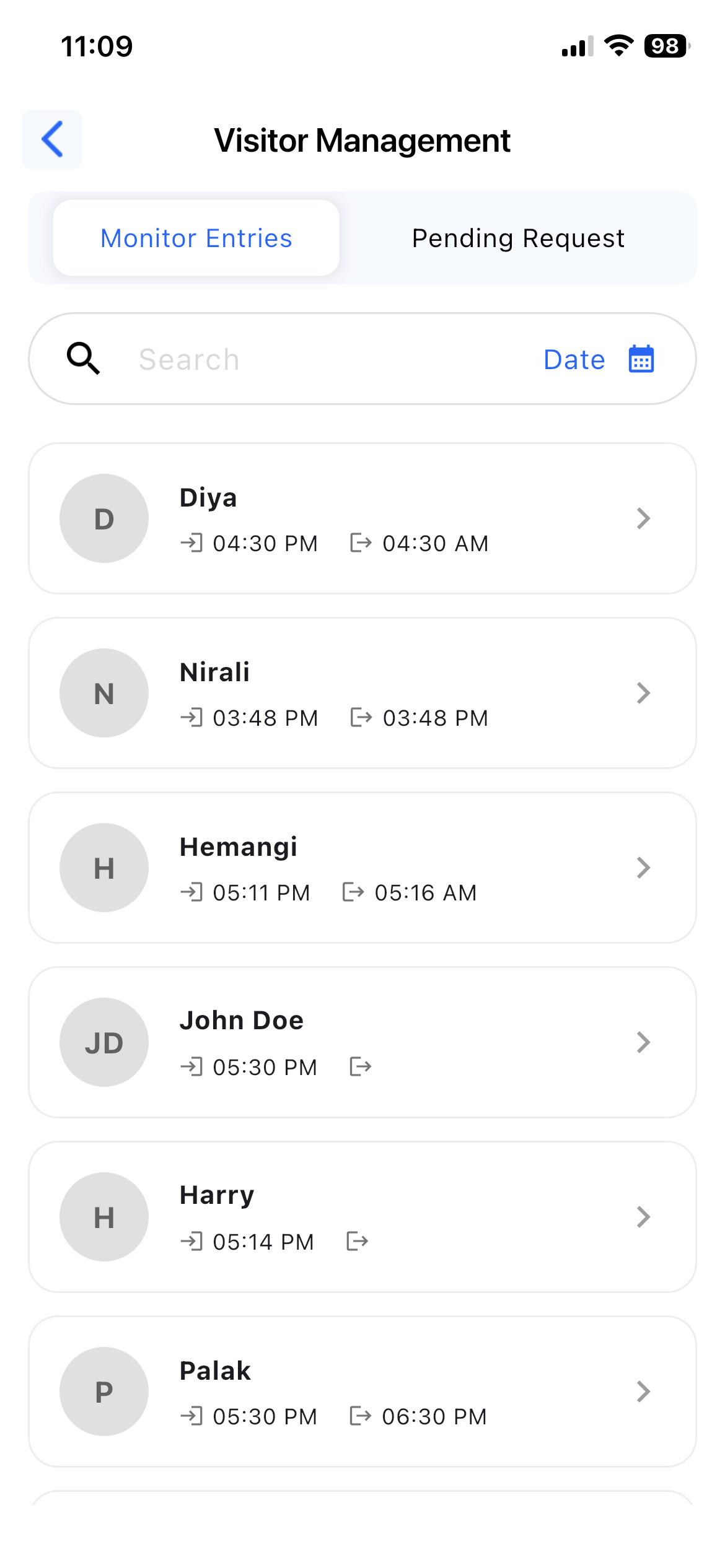Expand Hemangi's visitor entry chevron
The height and width of the screenshot is (1568, 725).
tap(643, 868)
